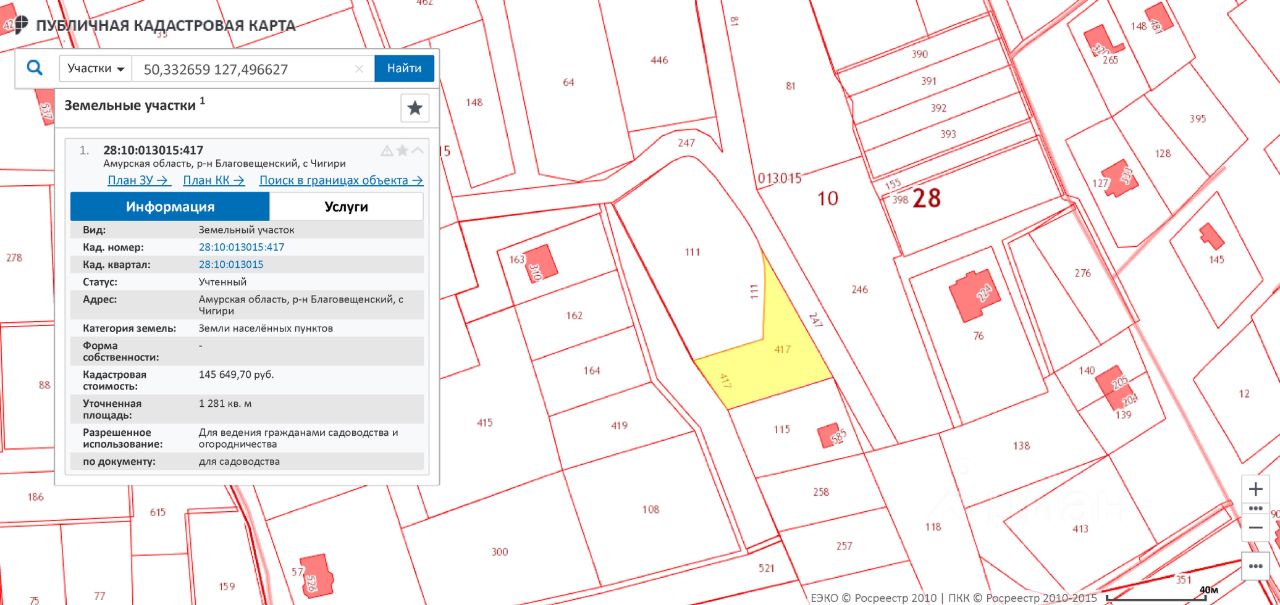Click the 145 649,70 руб. cadastral value

pyautogui.click(x=237, y=375)
